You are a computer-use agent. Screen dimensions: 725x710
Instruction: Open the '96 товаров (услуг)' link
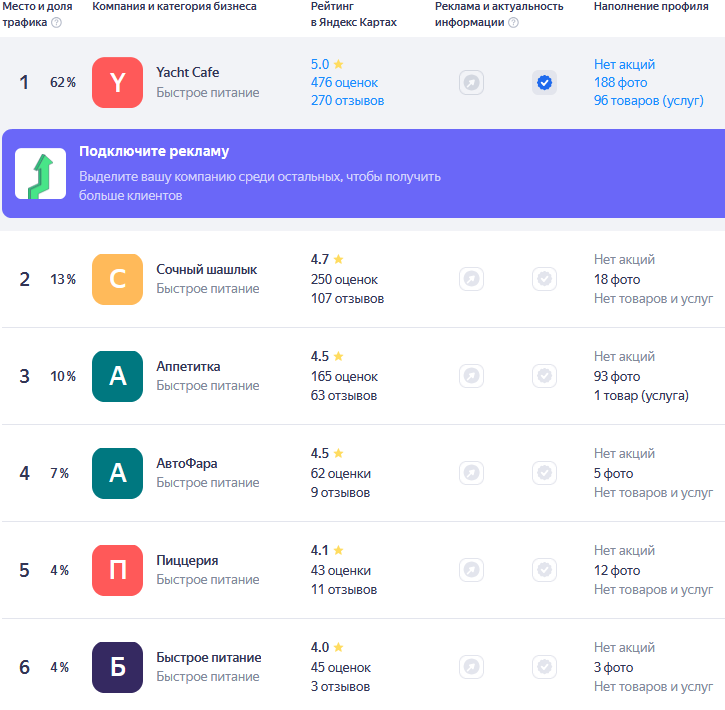click(x=649, y=101)
